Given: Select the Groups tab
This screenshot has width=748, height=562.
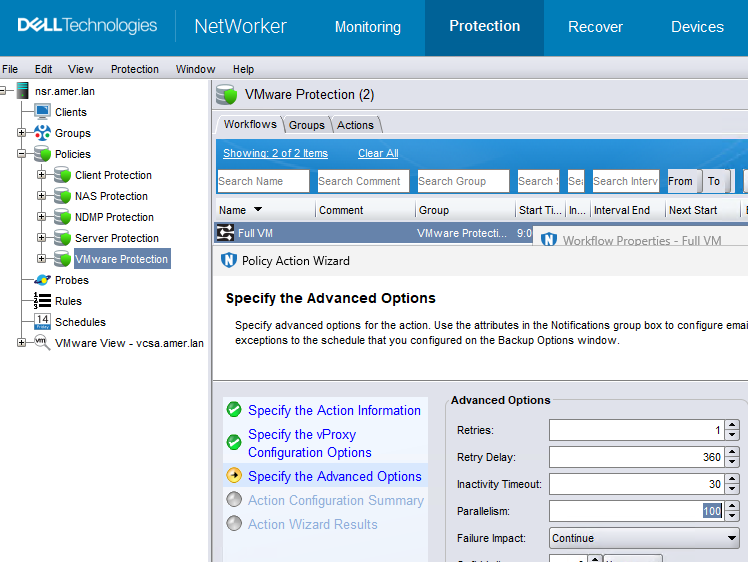Looking at the screenshot, I should click(307, 125).
